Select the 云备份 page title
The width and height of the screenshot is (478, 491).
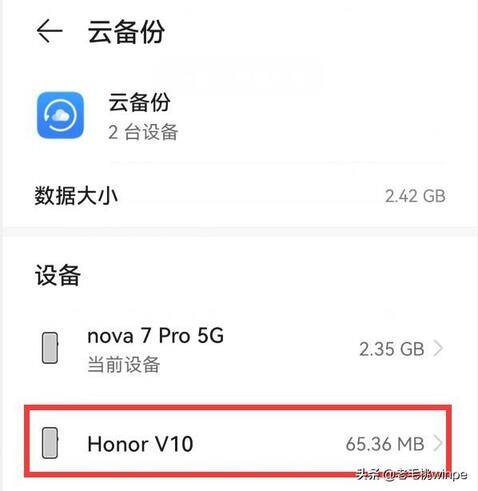click(126, 32)
